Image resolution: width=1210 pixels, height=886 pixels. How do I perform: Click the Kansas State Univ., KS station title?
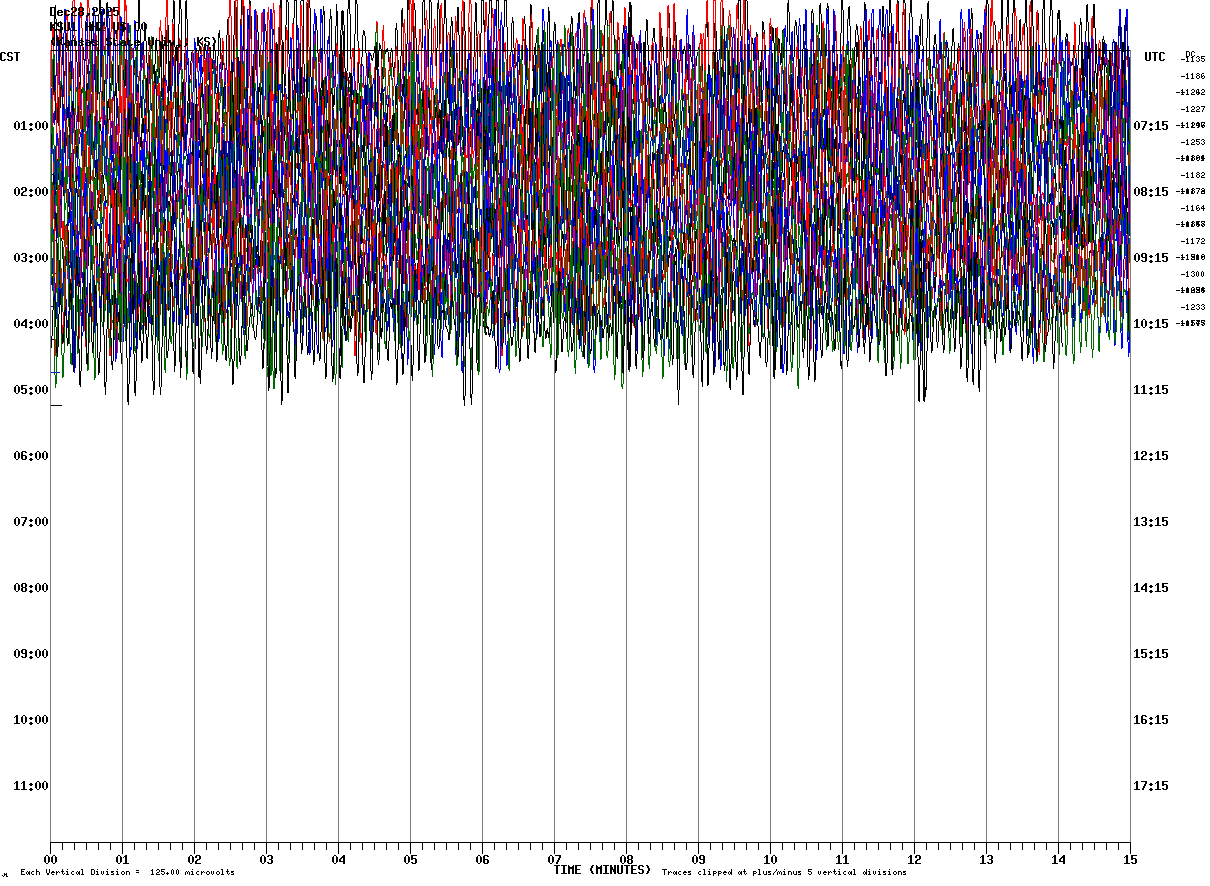pyautogui.click(x=132, y=42)
